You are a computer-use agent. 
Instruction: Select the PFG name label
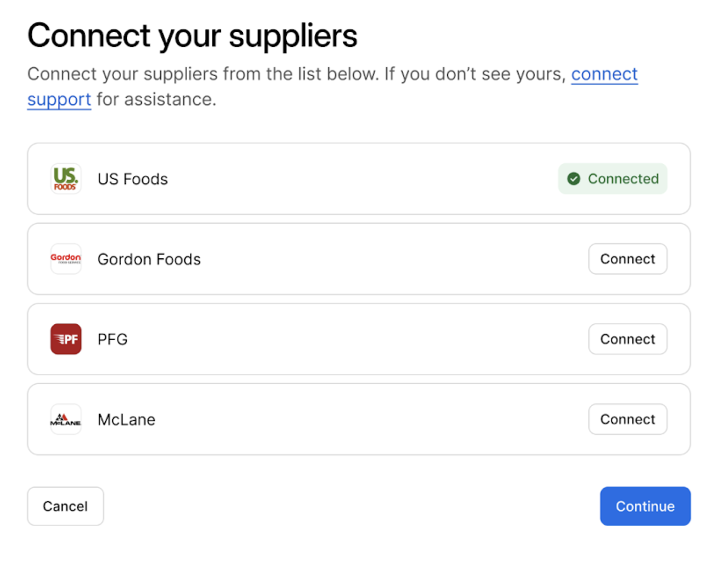[112, 339]
